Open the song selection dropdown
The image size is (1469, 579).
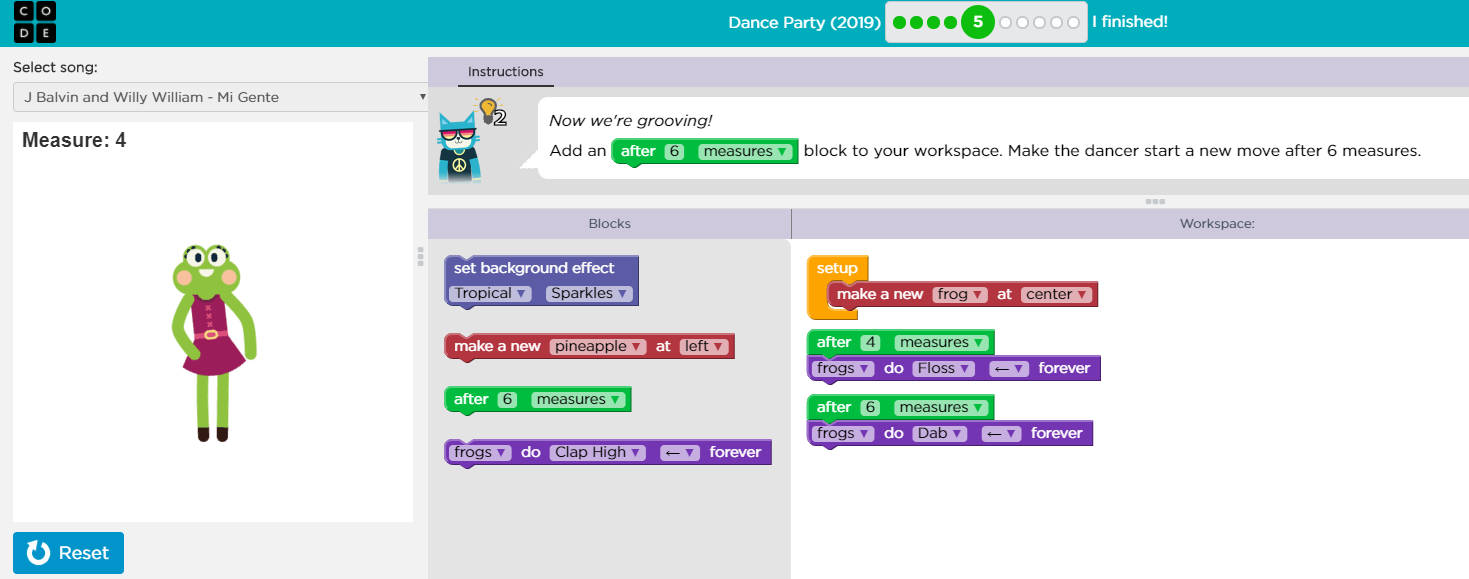tap(220, 97)
